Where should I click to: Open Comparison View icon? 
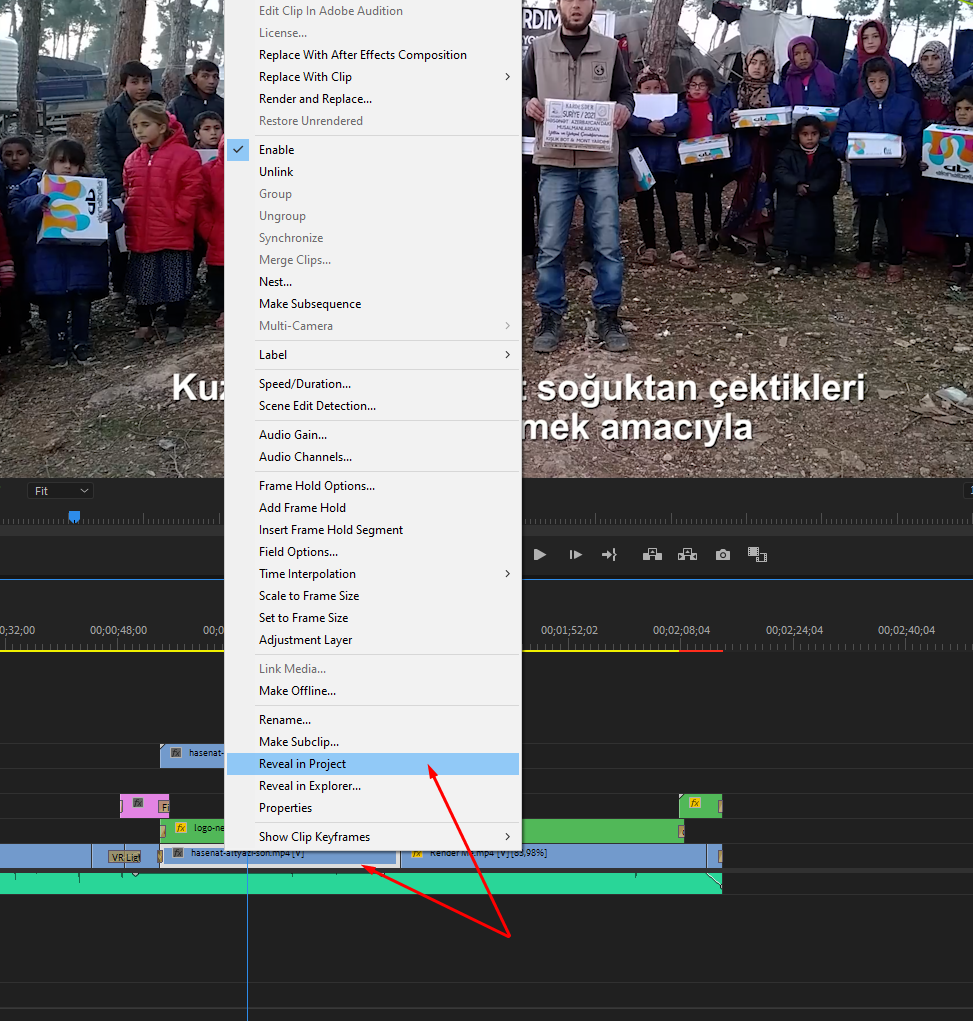(x=757, y=555)
